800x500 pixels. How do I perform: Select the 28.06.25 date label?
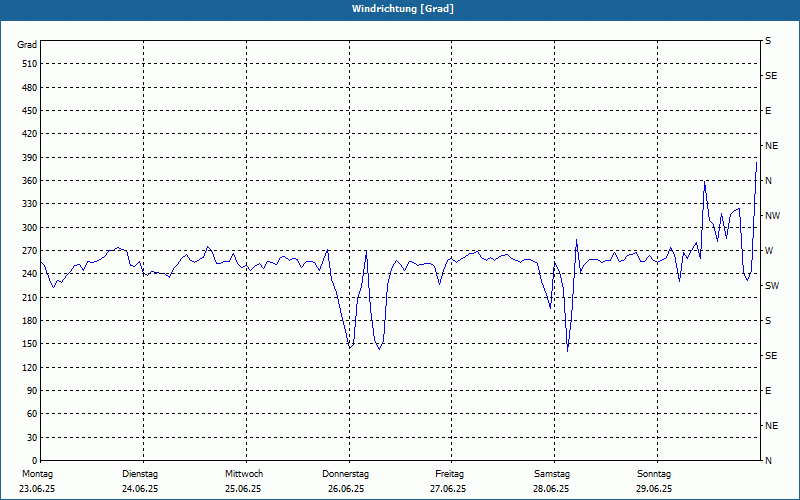(x=551, y=489)
